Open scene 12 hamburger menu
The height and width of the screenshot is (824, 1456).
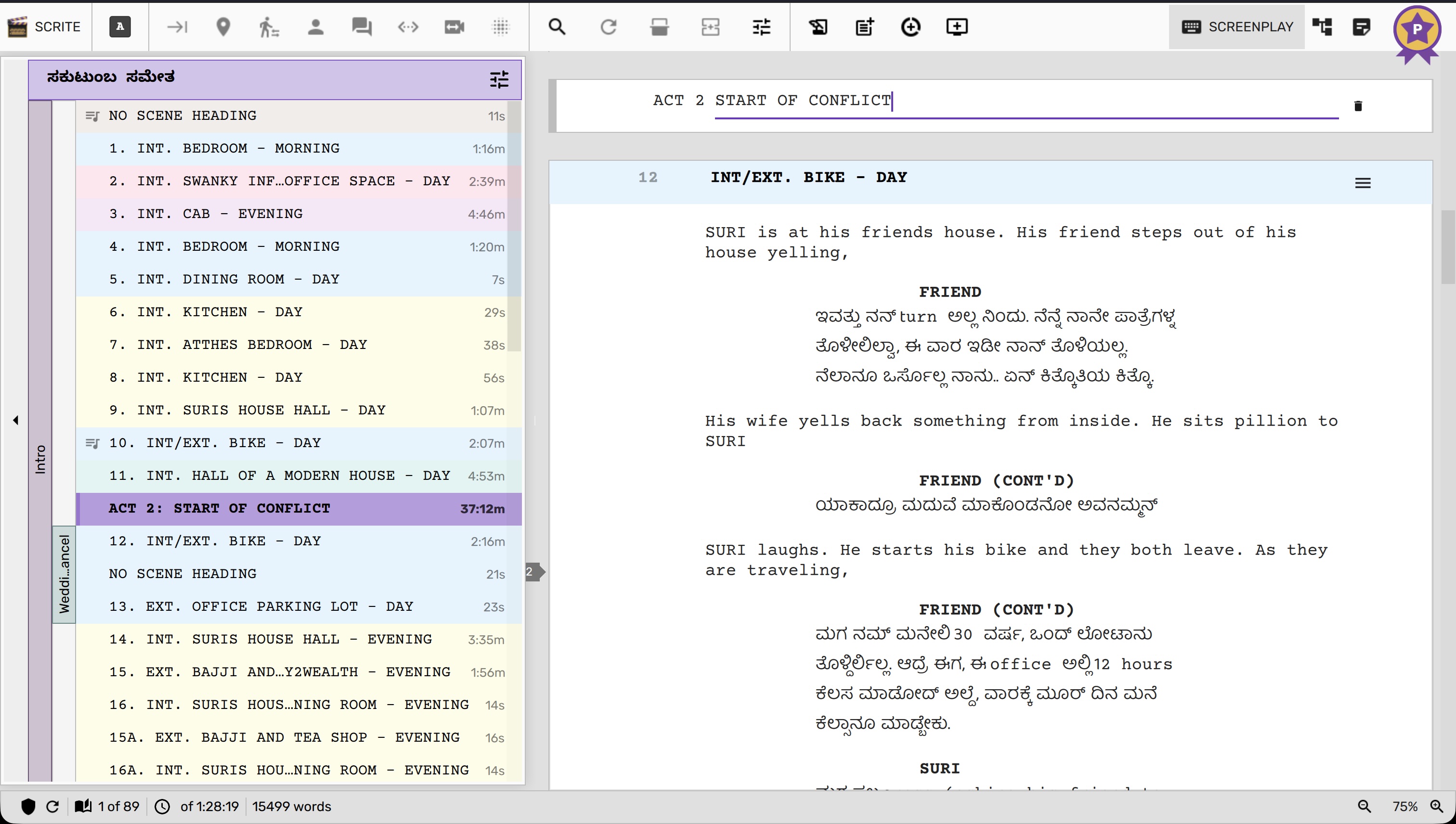pos(1362,183)
